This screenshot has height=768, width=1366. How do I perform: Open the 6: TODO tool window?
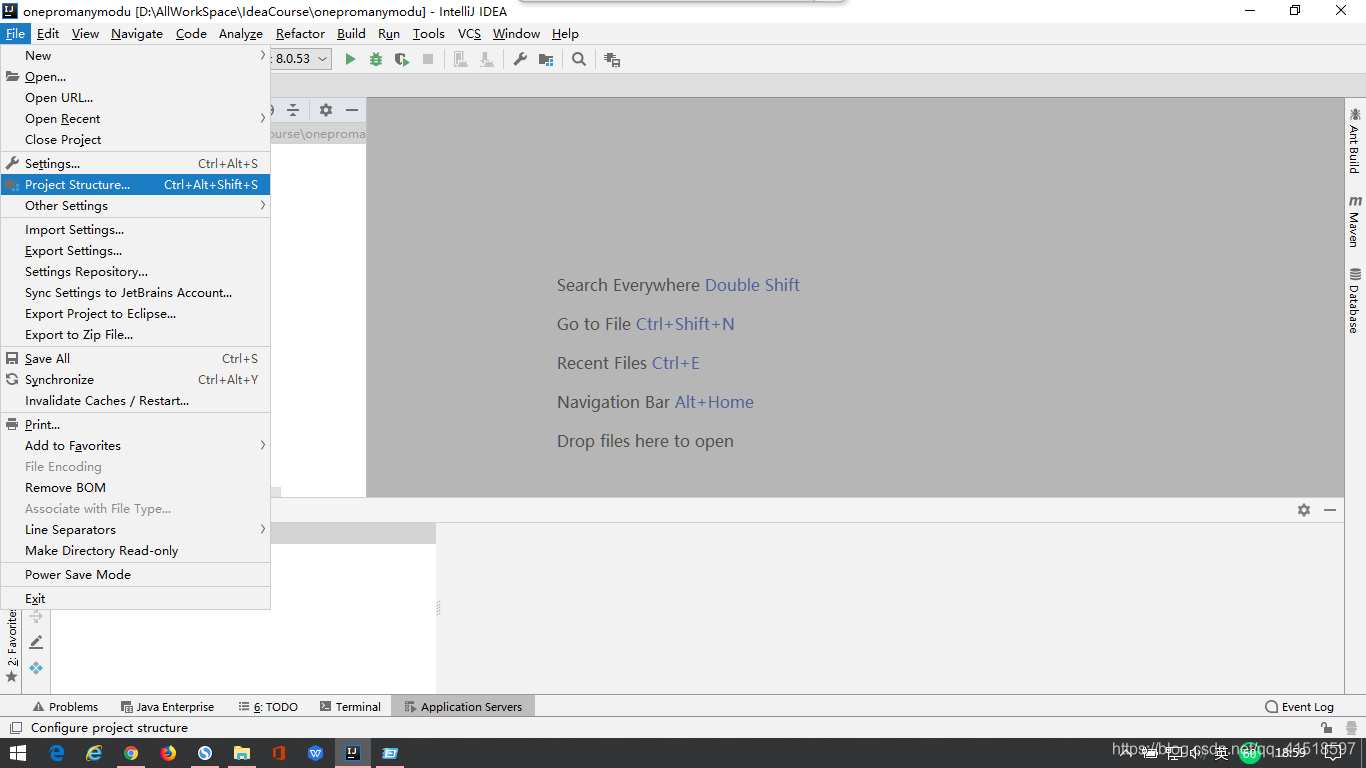268,707
